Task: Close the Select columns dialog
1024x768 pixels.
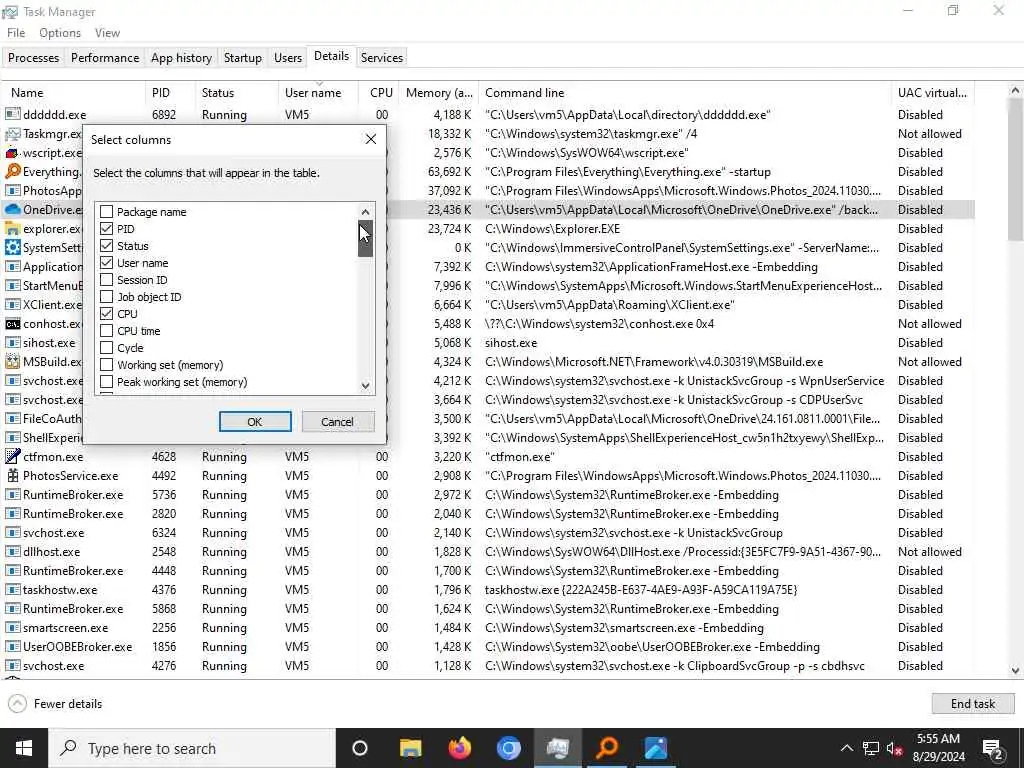Action: tap(371, 139)
